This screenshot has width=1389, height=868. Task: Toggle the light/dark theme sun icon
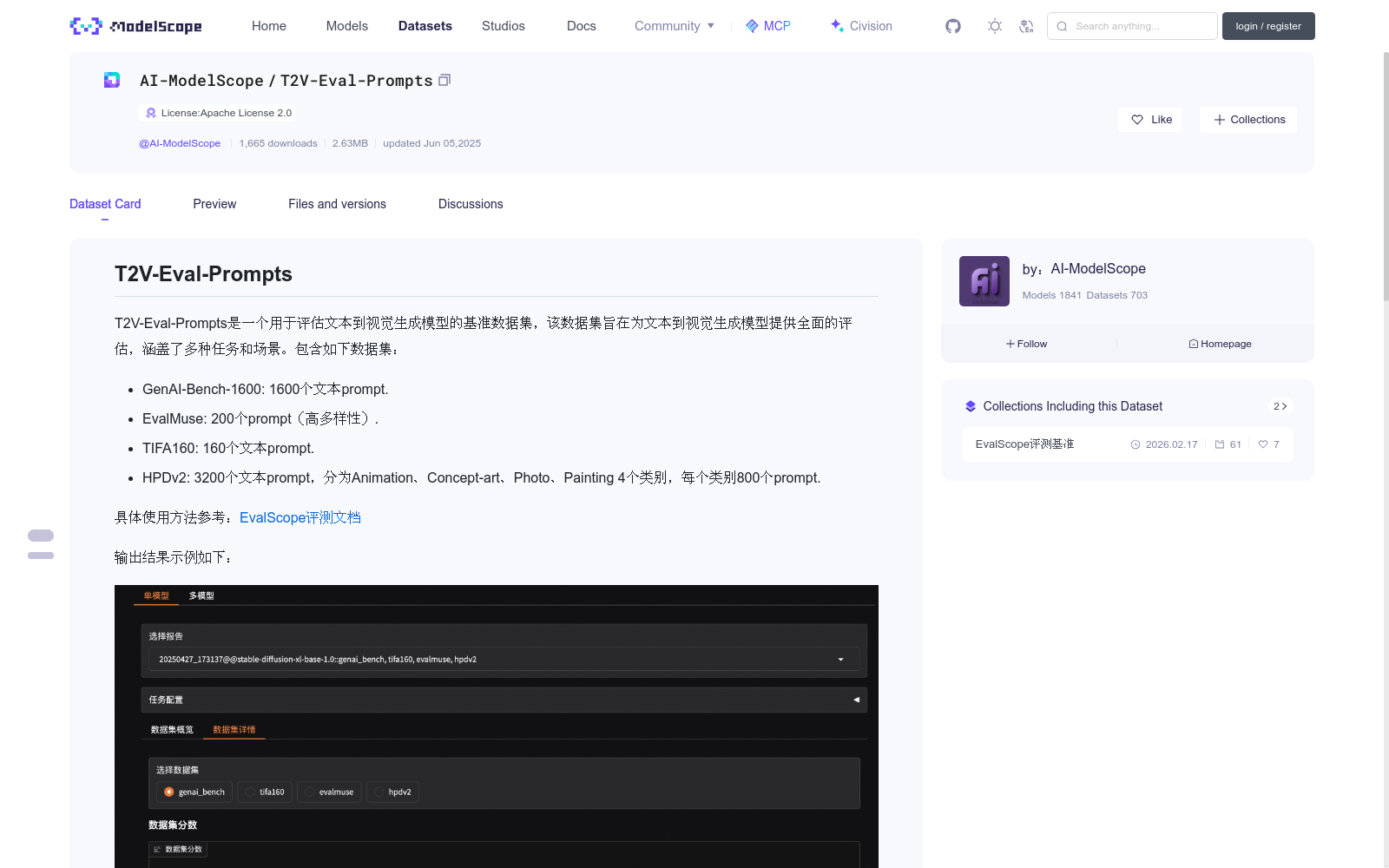[x=995, y=26]
